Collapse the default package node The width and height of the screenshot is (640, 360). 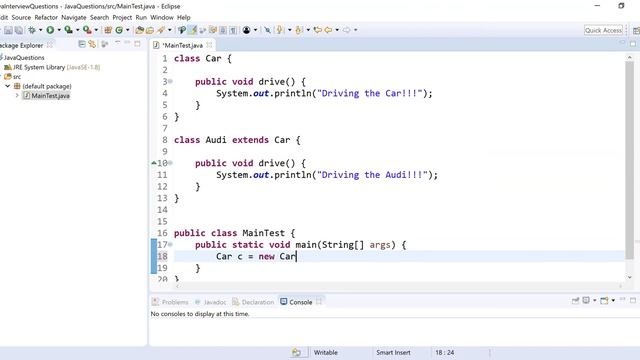pos(7,86)
